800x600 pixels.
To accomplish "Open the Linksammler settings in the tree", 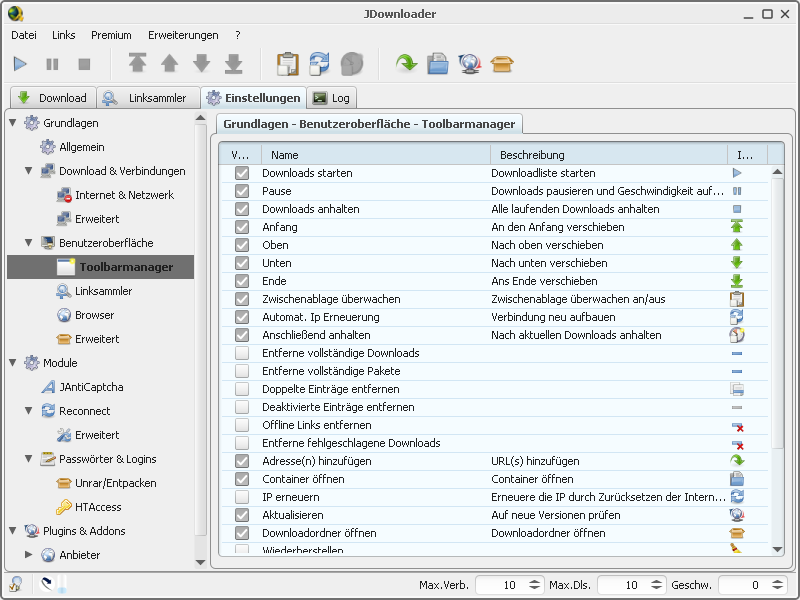I will click(x=104, y=291).
